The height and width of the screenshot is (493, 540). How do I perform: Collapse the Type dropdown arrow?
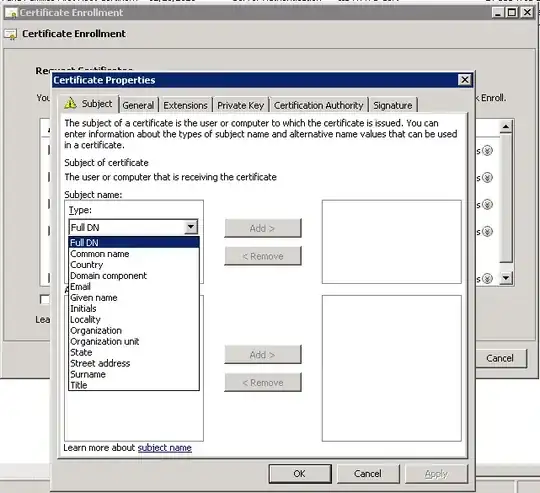click(191, 227)
